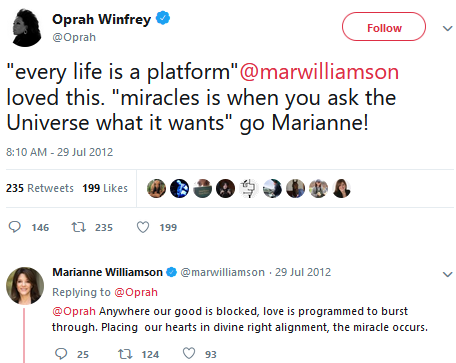Like Oprah's tweet with the heart icon

[143, 227]
